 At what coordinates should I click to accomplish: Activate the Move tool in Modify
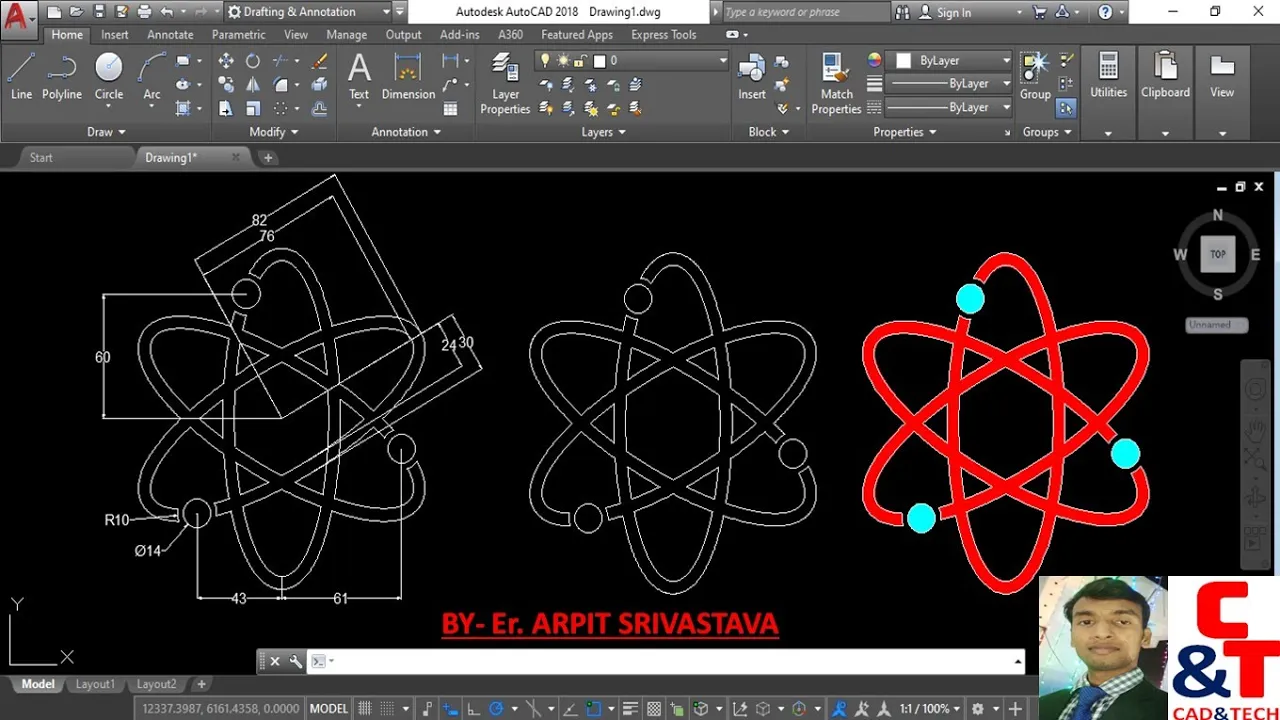(x=226, y=61)
